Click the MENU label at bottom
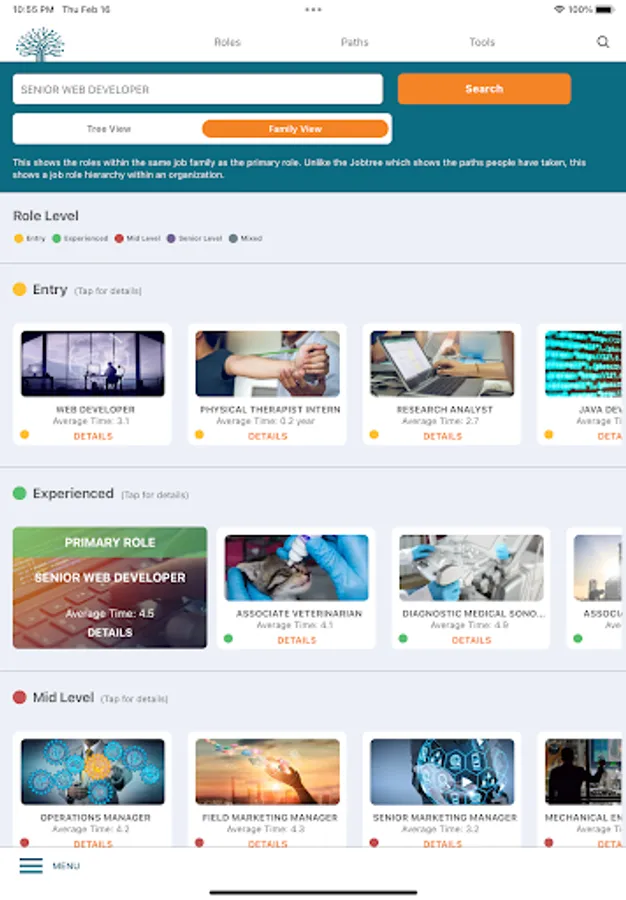 point(66,866)
